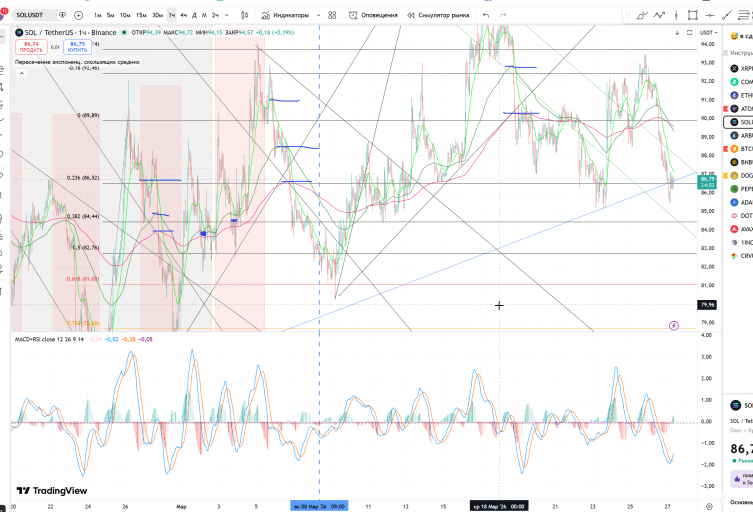This screenshot has height=512, width=753.
Task: Redo the chart action
Action: 503,15
